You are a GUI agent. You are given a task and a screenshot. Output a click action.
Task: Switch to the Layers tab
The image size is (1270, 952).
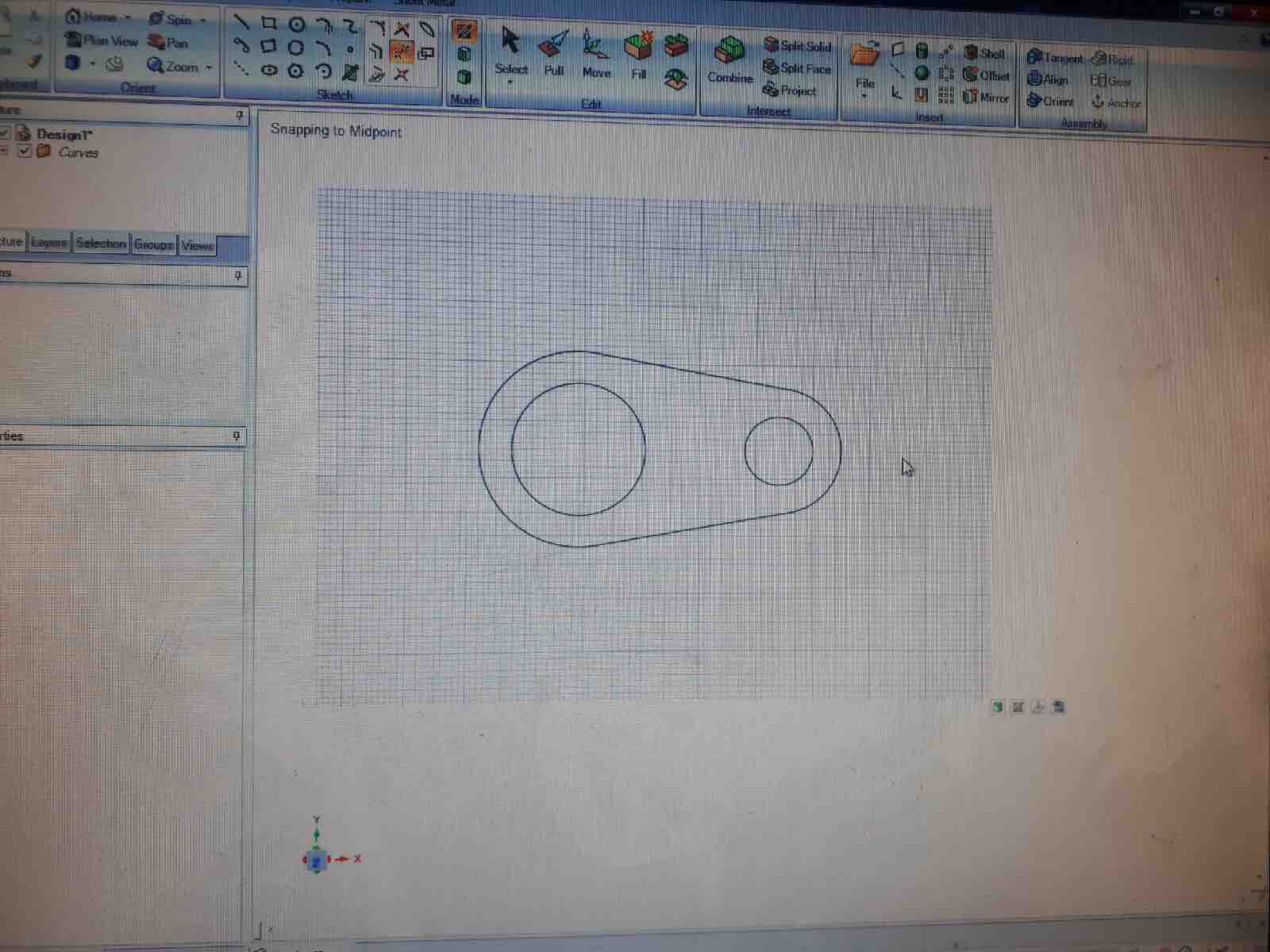click(49, 243)
